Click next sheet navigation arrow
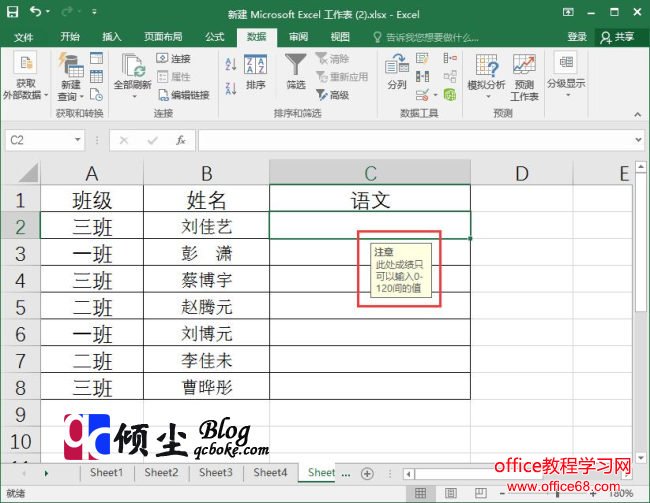This screenshot has width=650, height=503. click(x=46, y=473)
